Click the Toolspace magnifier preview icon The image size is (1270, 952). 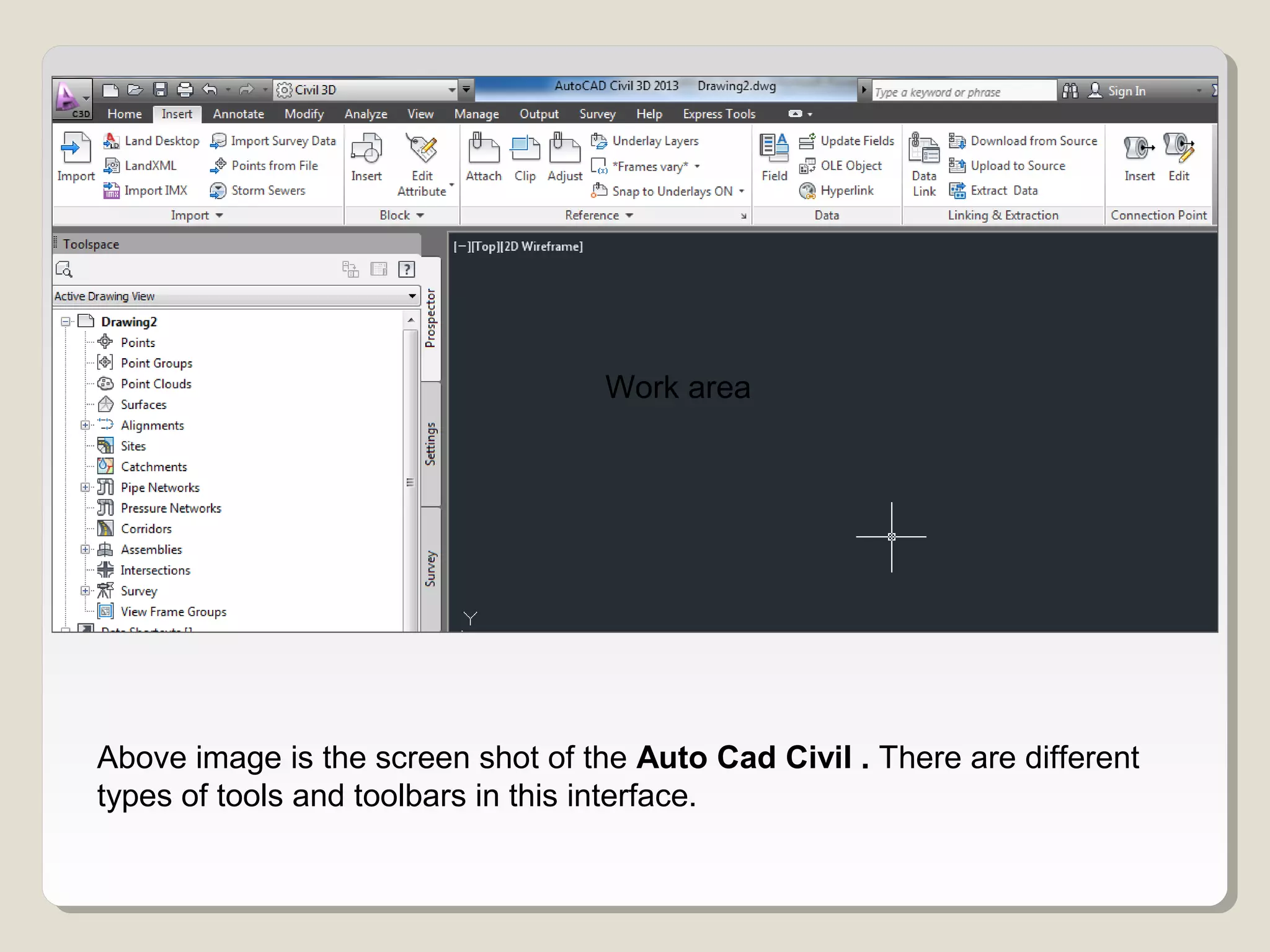tap(64, 269)
